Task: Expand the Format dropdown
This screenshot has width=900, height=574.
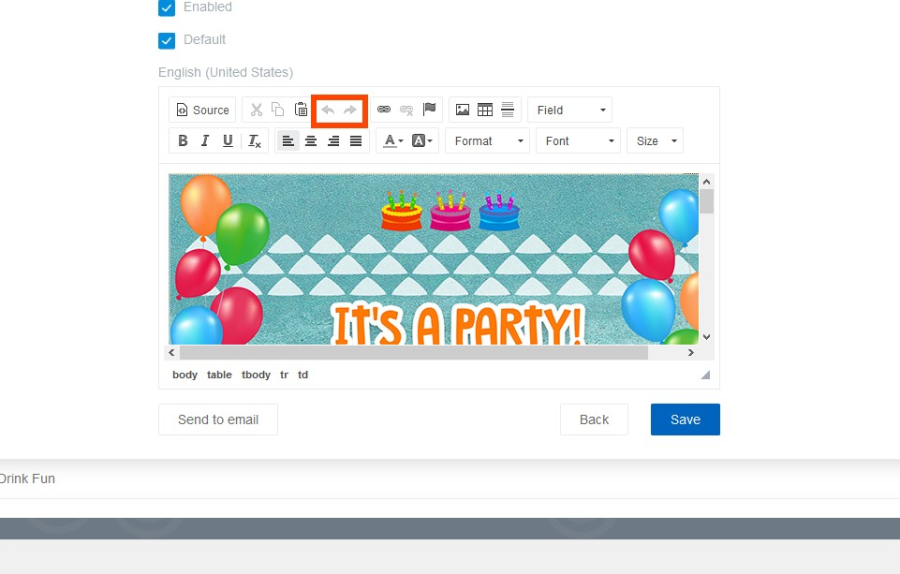Action: tap(487, 141)
